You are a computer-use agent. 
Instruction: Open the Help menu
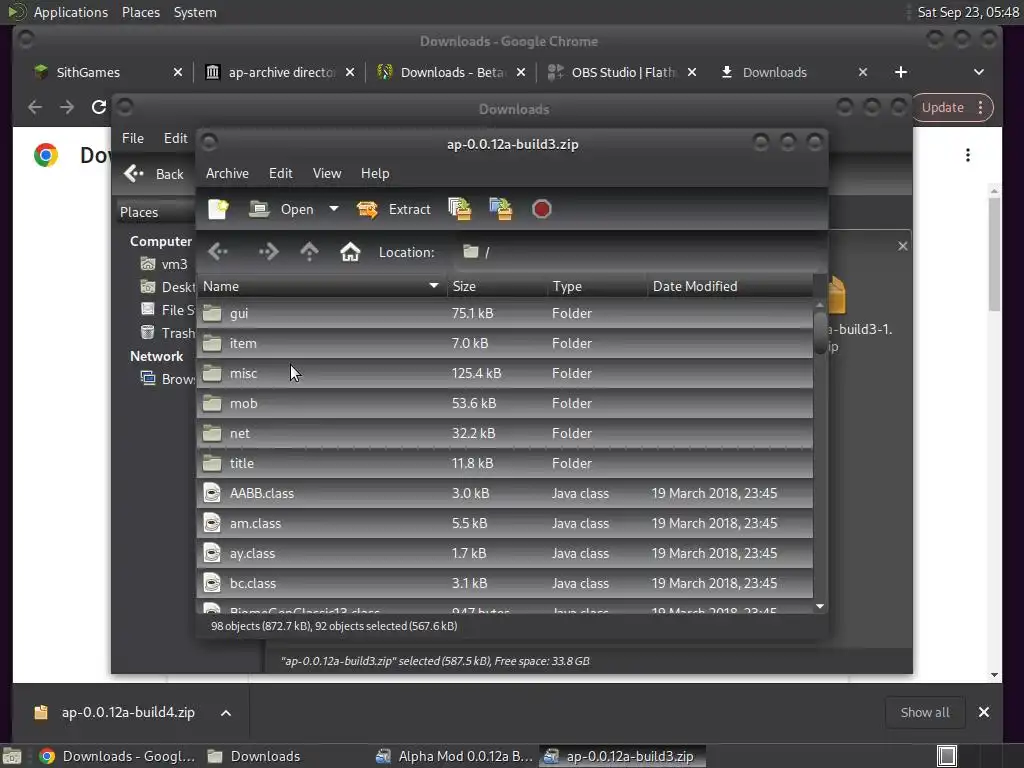375,173
